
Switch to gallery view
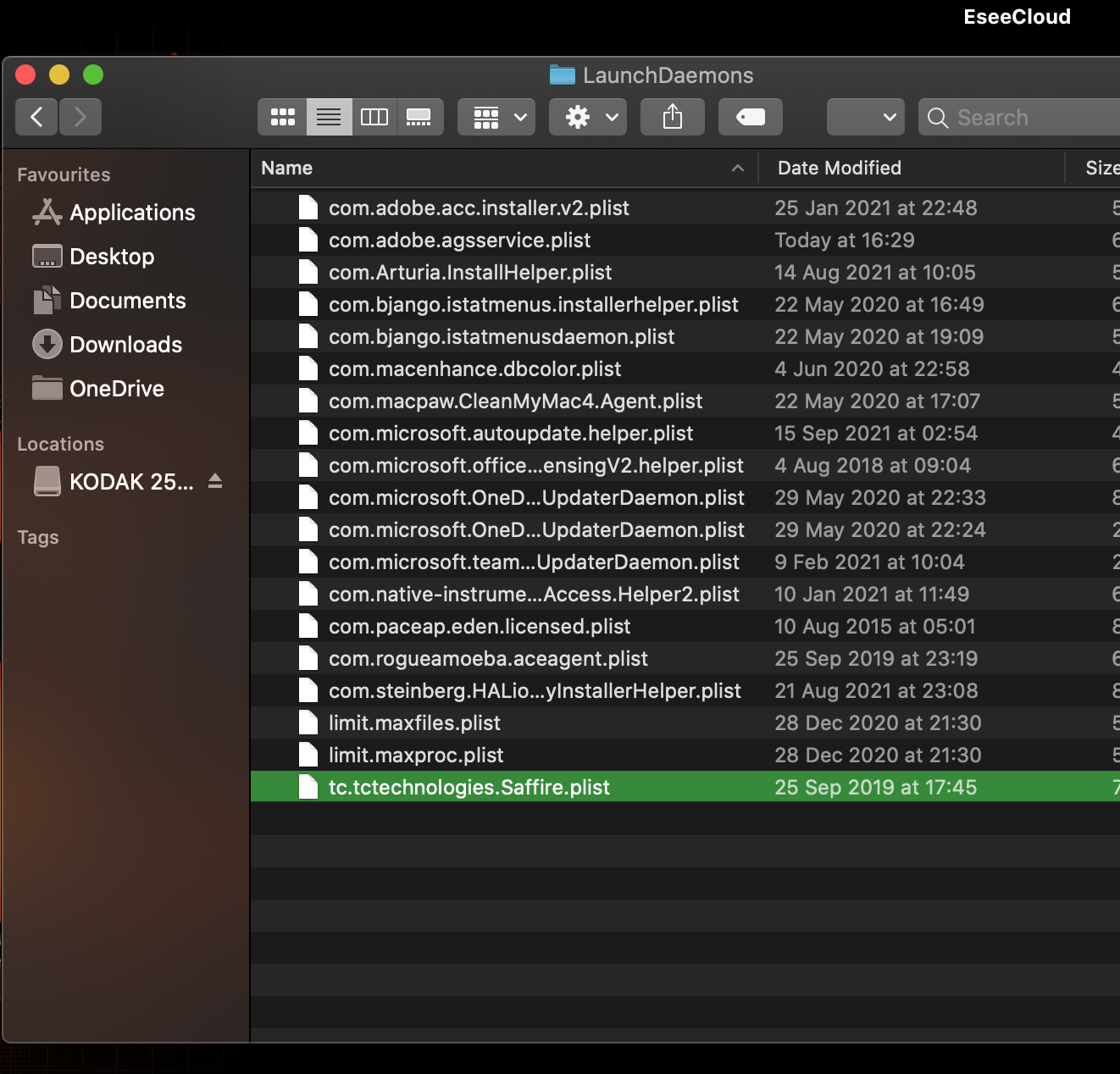pyautogui.click(x=419, y=117)
